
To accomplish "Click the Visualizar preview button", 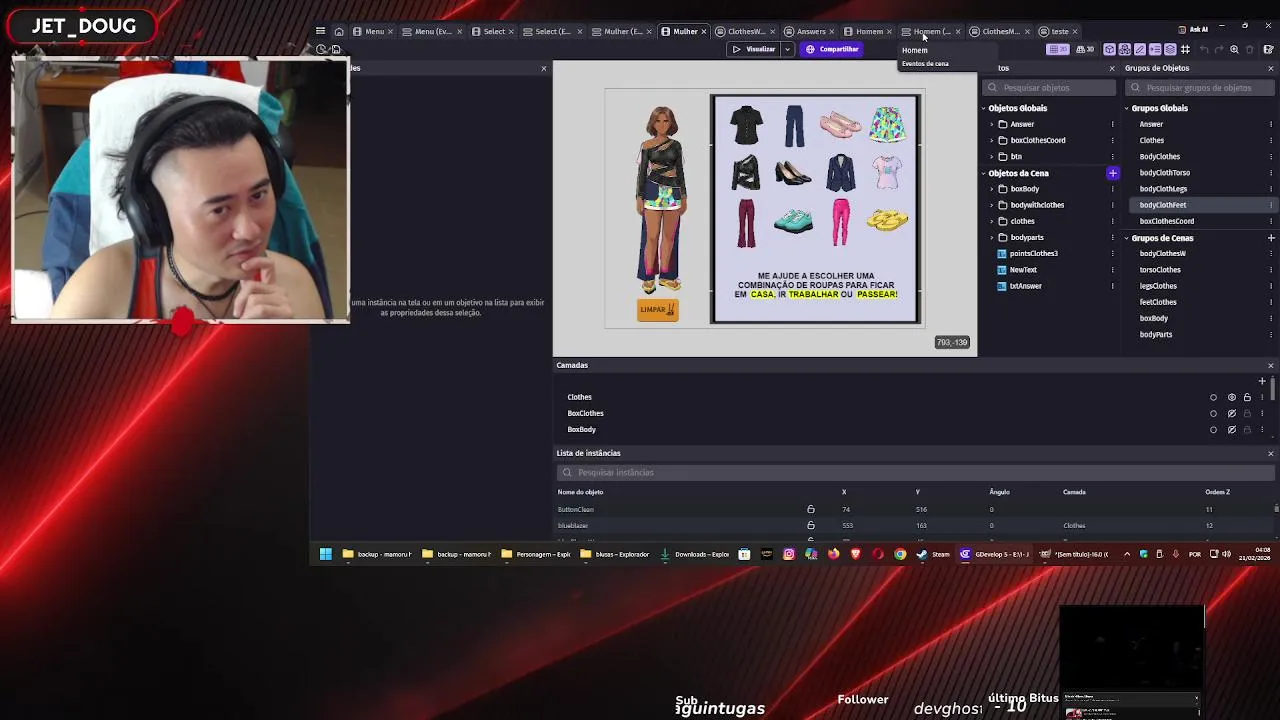I will point(754,49).
